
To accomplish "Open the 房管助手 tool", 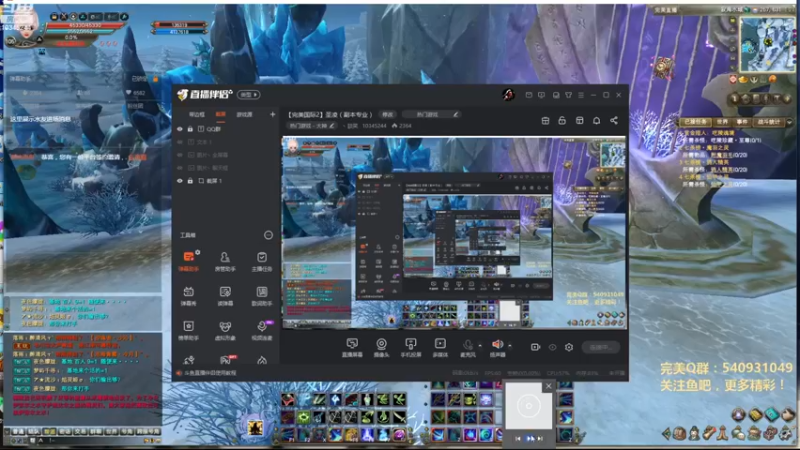I will 225,261.
